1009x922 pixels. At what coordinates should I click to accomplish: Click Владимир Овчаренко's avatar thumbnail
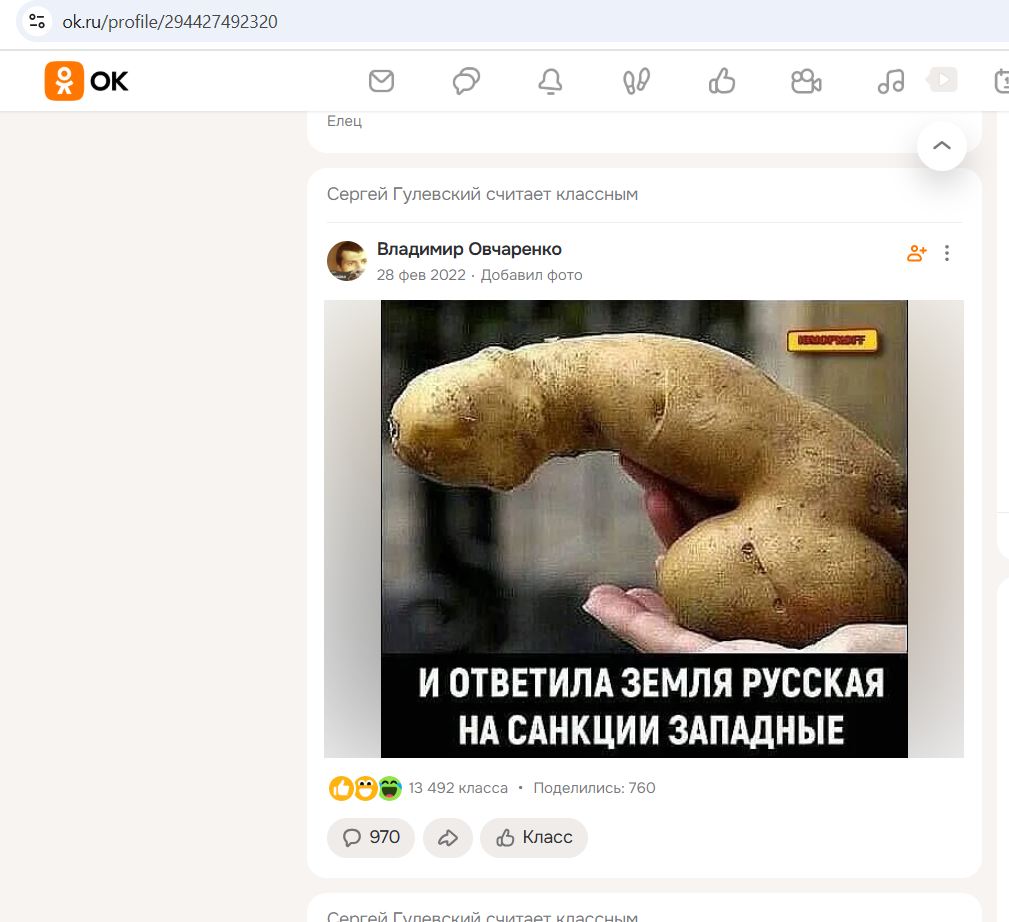(346, 260)
